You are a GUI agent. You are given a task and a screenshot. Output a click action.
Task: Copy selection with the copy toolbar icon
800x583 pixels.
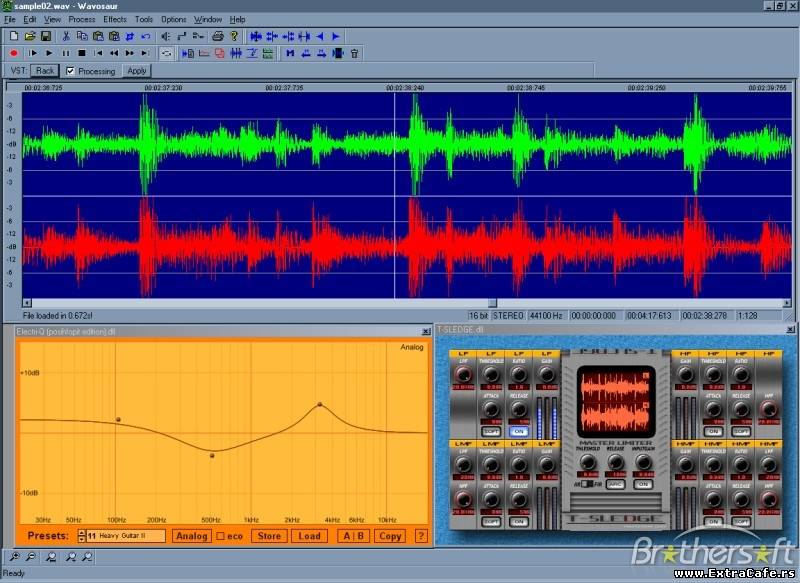[x=82, y=36]
